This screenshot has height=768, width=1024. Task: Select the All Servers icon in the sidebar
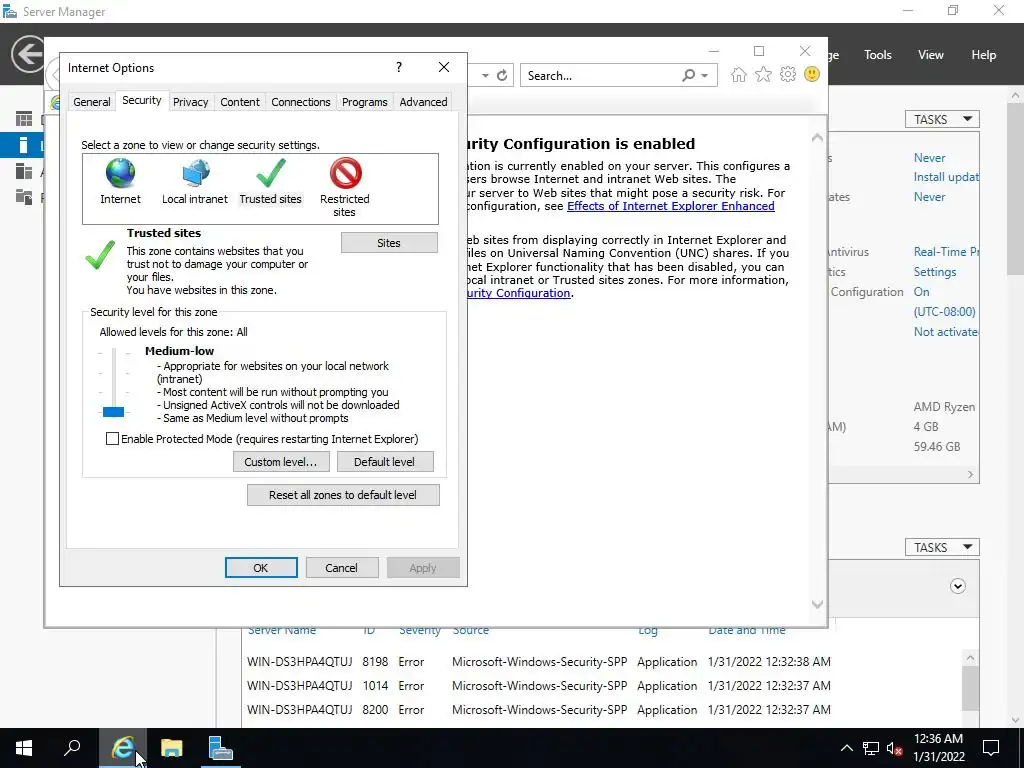pos(24,171)
